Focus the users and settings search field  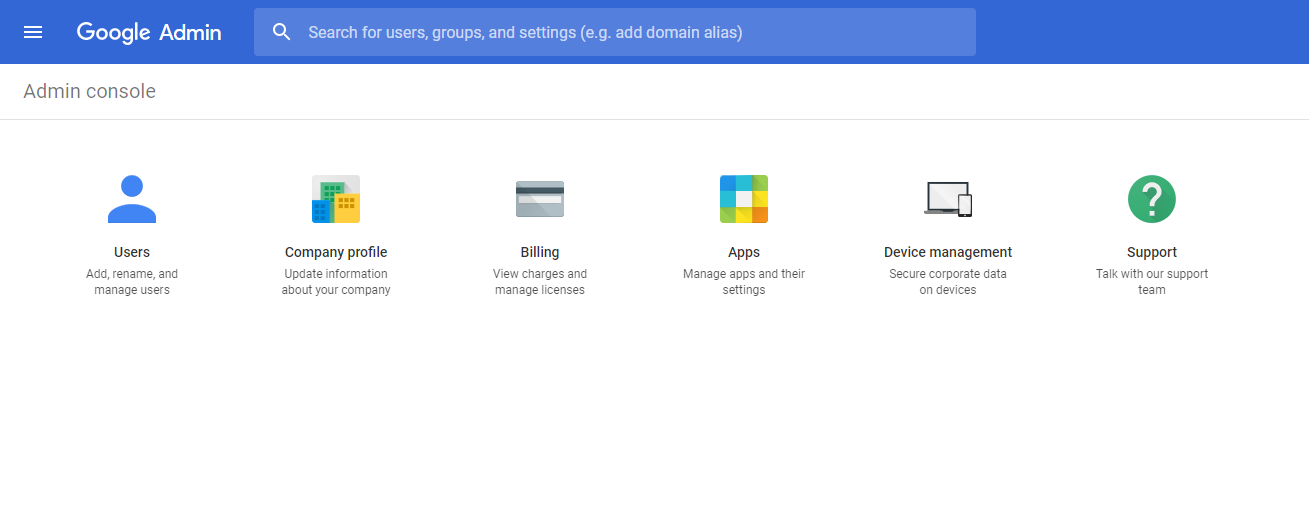coord(615,32)
